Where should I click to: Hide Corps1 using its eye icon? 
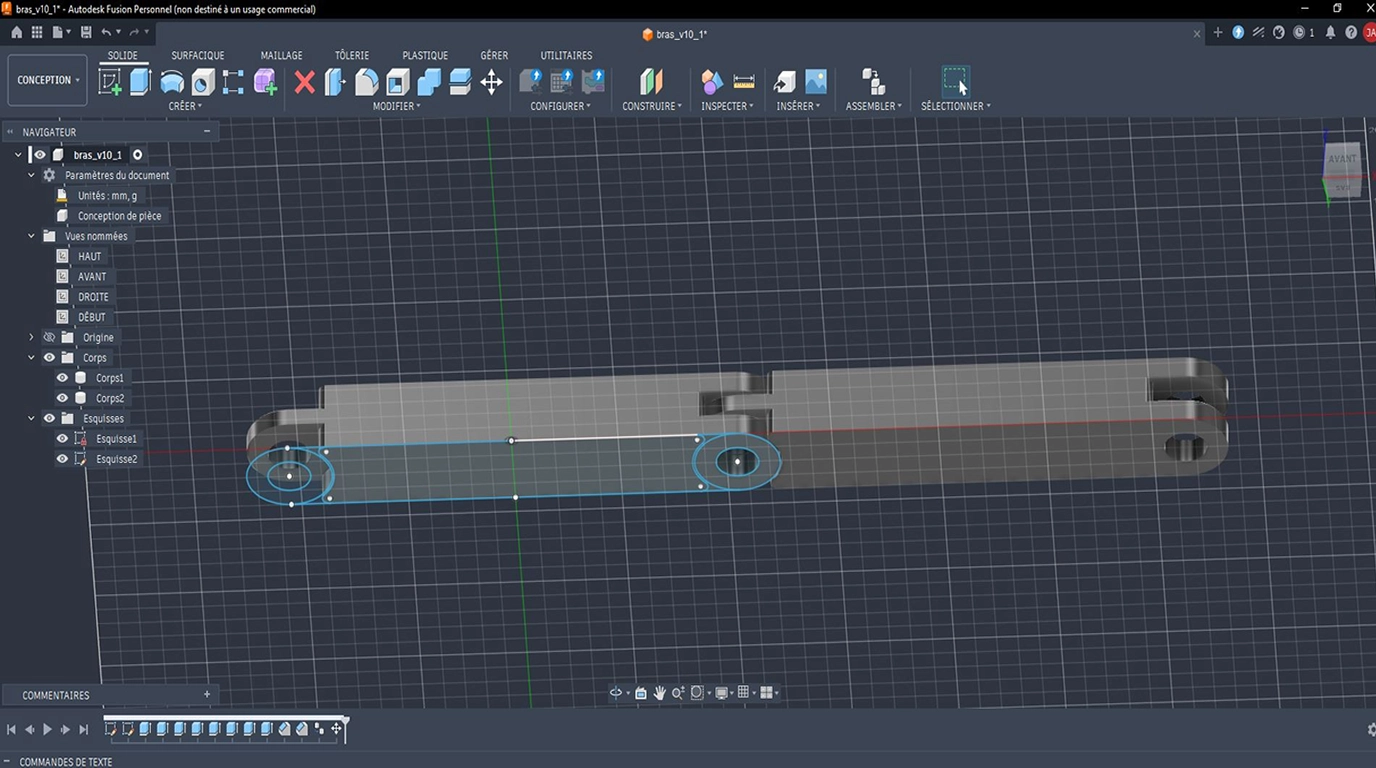tap(62, 378)
